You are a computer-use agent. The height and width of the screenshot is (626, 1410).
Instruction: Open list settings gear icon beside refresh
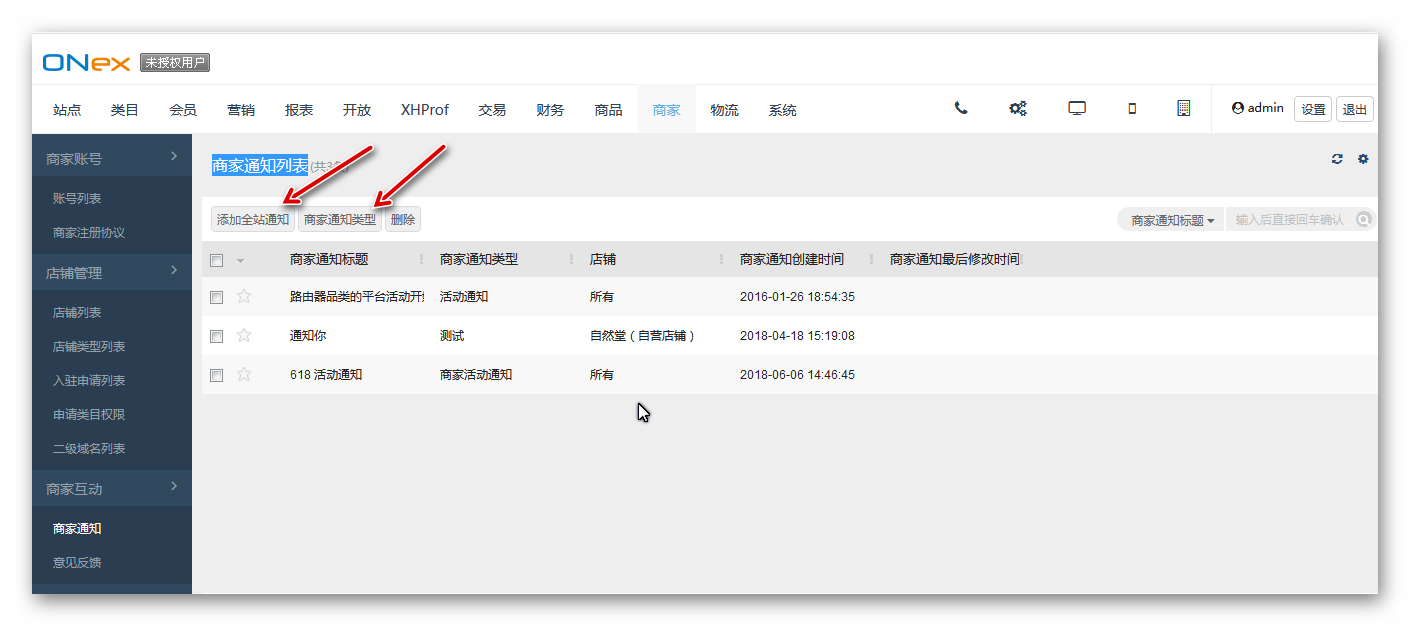(1363, 159)
